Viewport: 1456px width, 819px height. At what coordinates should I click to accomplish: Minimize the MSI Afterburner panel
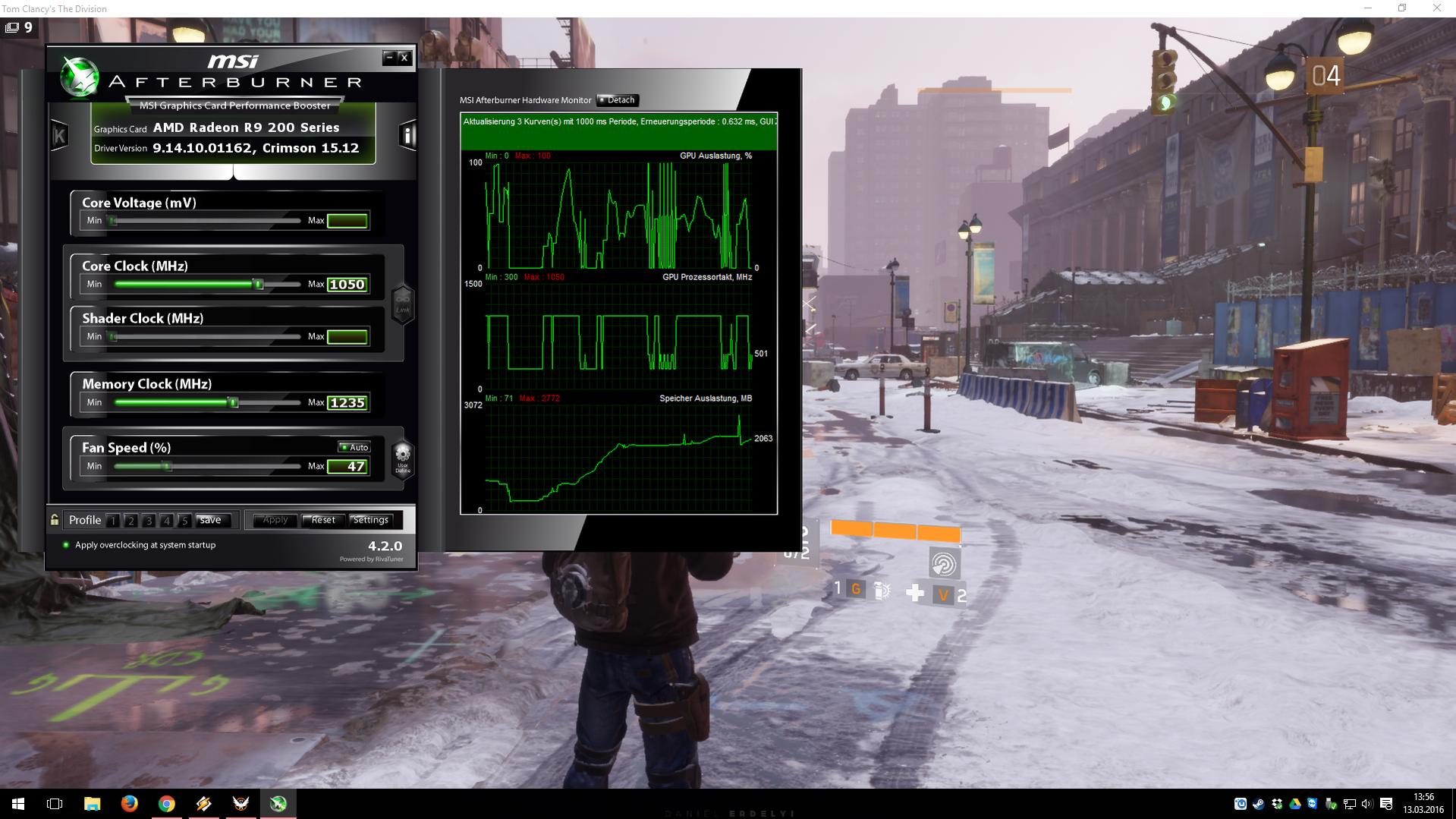click(x=389, y=58)
